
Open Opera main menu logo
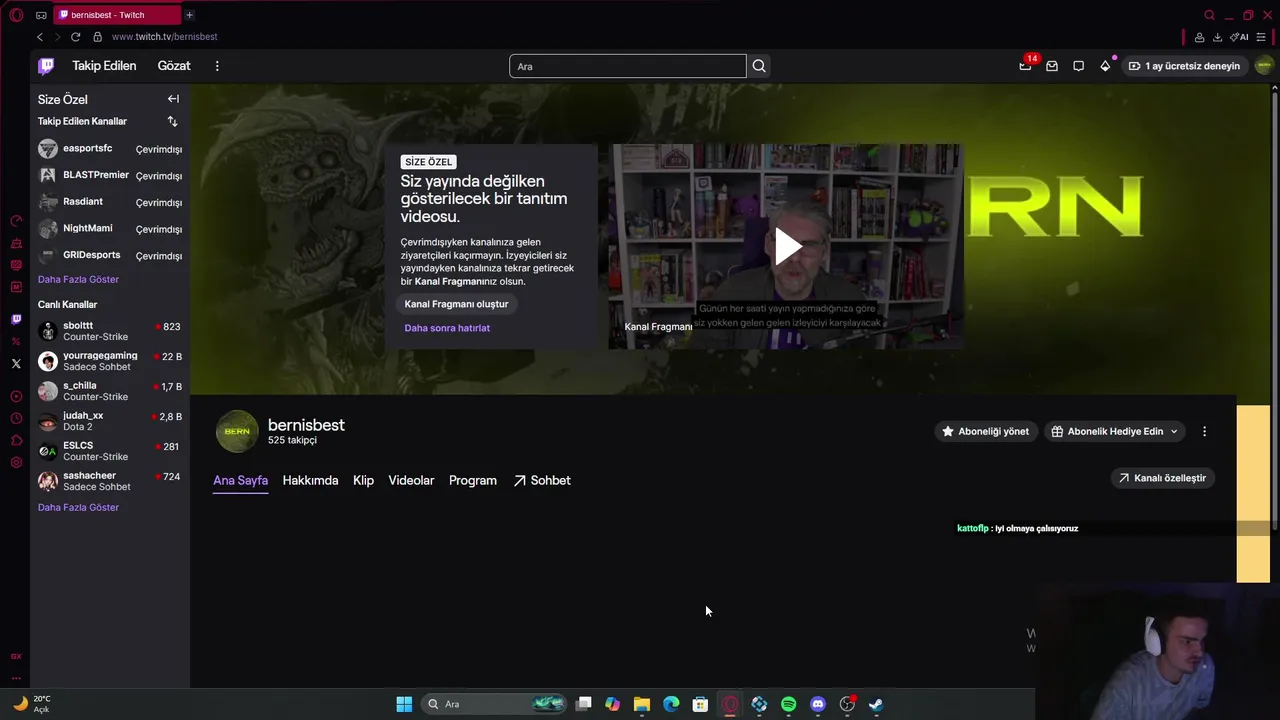tap(16, 15)
